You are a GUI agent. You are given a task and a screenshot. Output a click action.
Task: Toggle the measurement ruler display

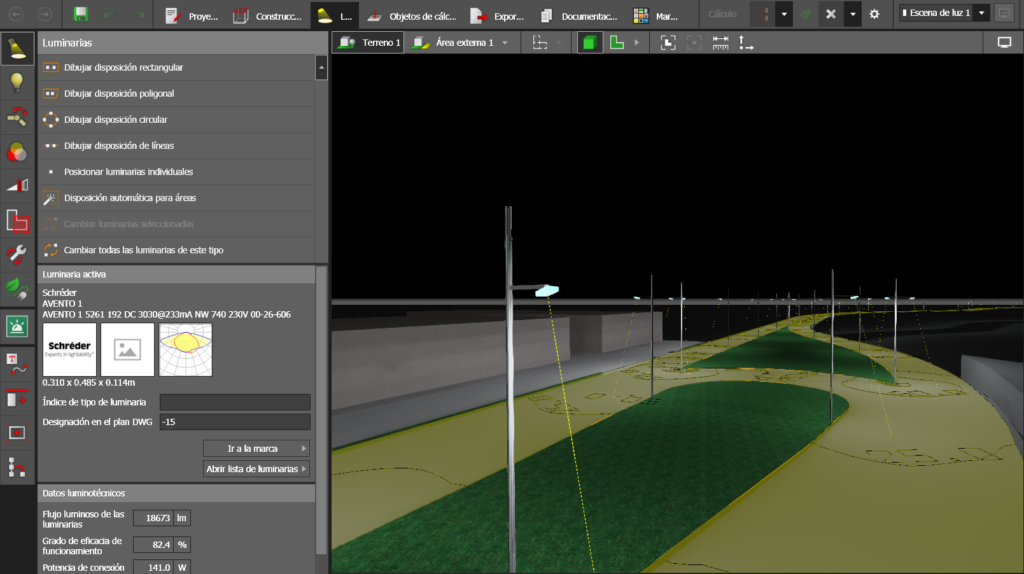pyautogui.click(x=720, y=43)
